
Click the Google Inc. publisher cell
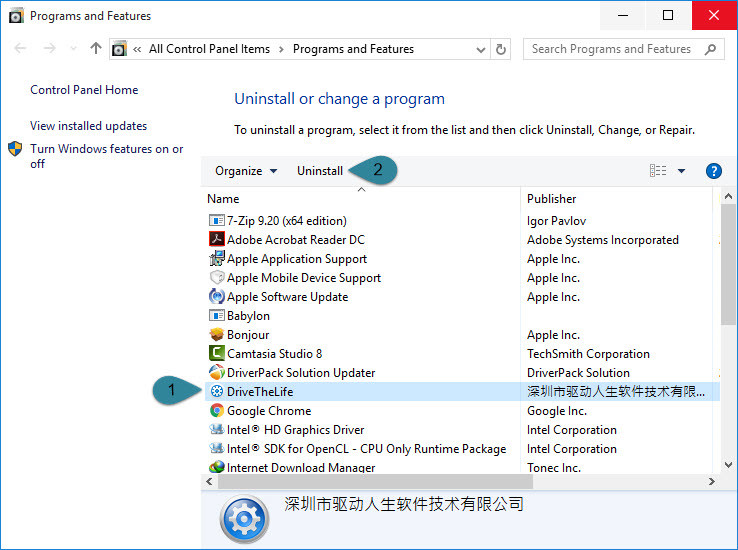click(x=557, y=411)
